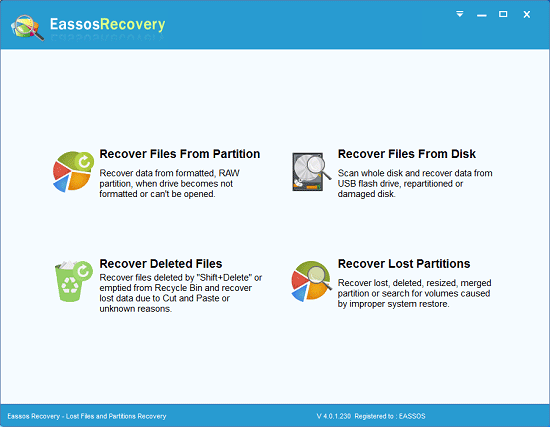
Task: Click the green recycle bin icon
Action: coord(73,281)
